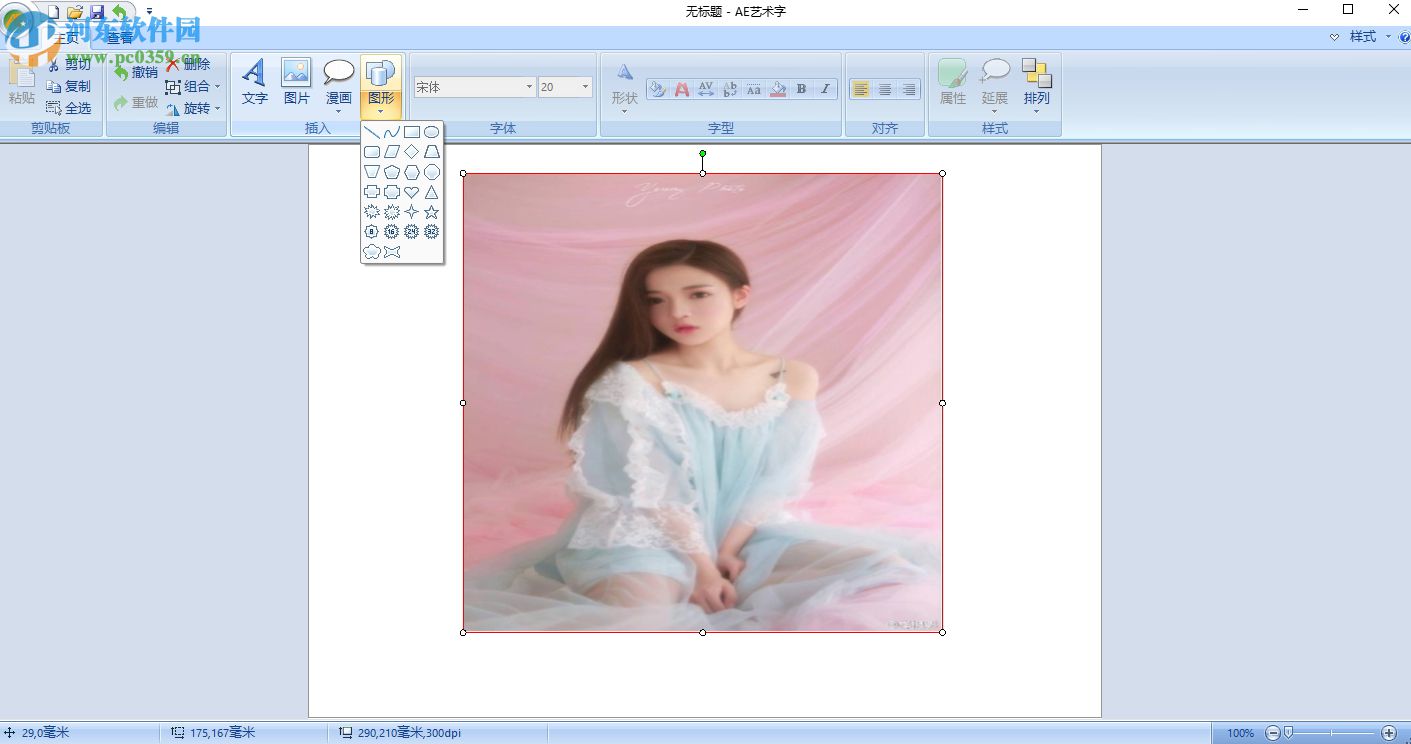Click the zoom slider handle

(x=1289, y=733)
